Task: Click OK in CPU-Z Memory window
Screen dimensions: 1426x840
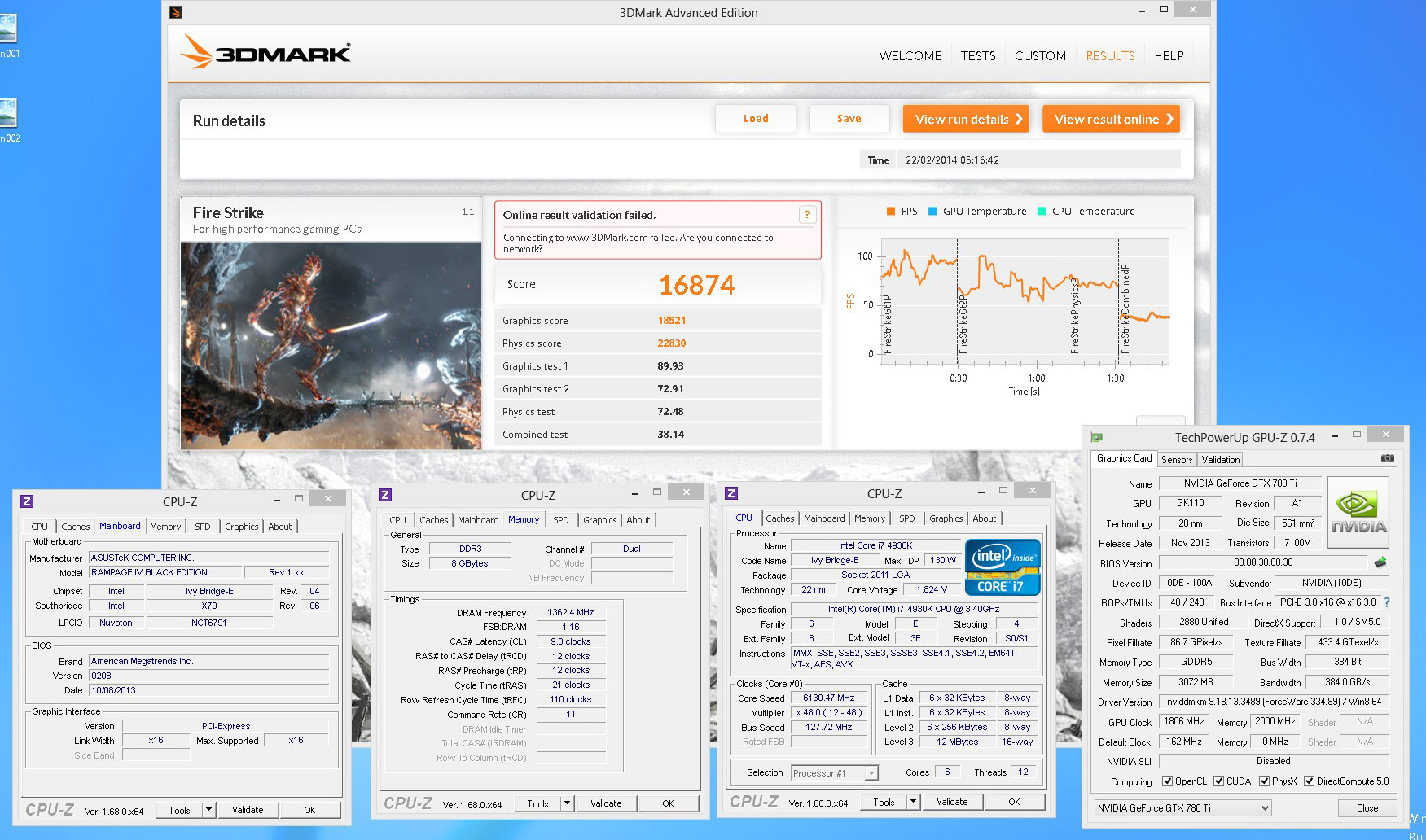Action: pos(668,803)
